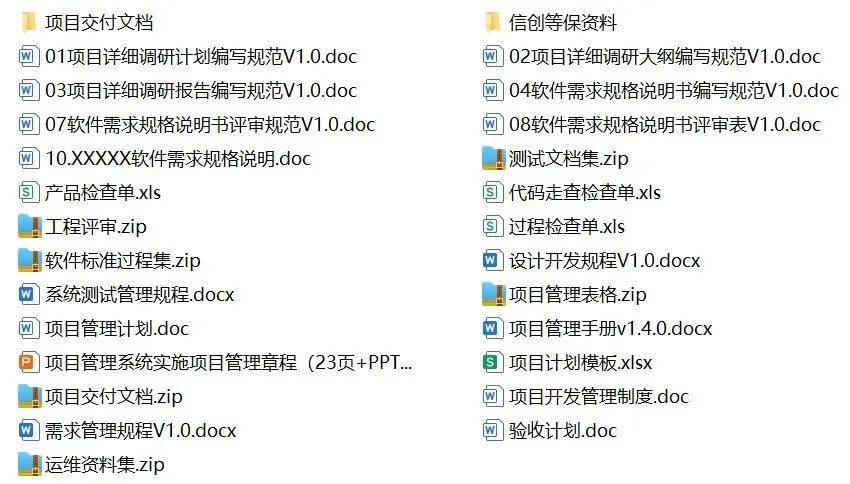The height and width of the screenshot is (484, 850).
Task: Click the file name 10.XXXXX软件需求规格说明.doc
Action: pos(178,159)
